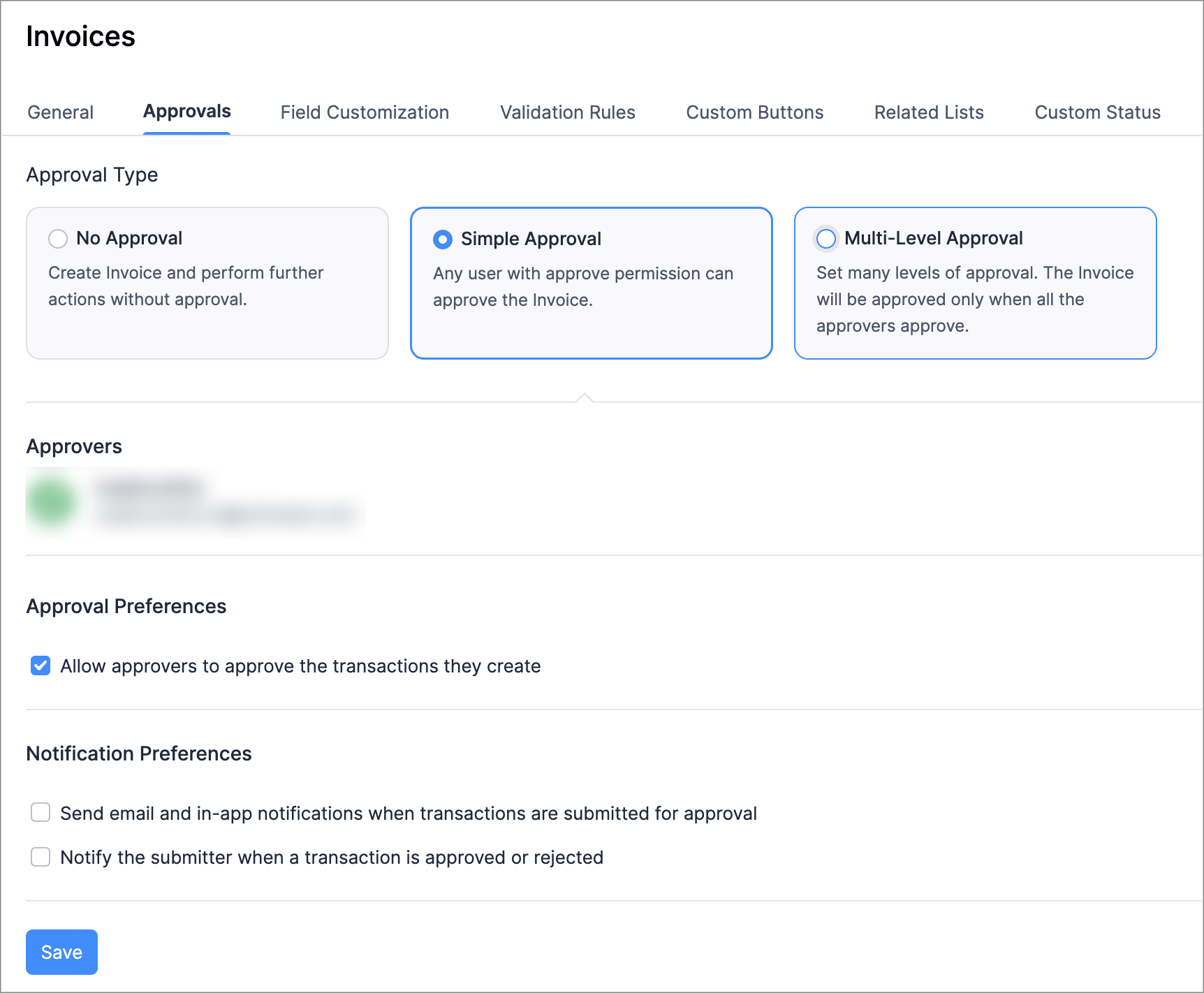Image resolution: width=1204 pixels, height=993 pixels.
Task: Click the Approvers section heading
Action: tap(74, 446)
